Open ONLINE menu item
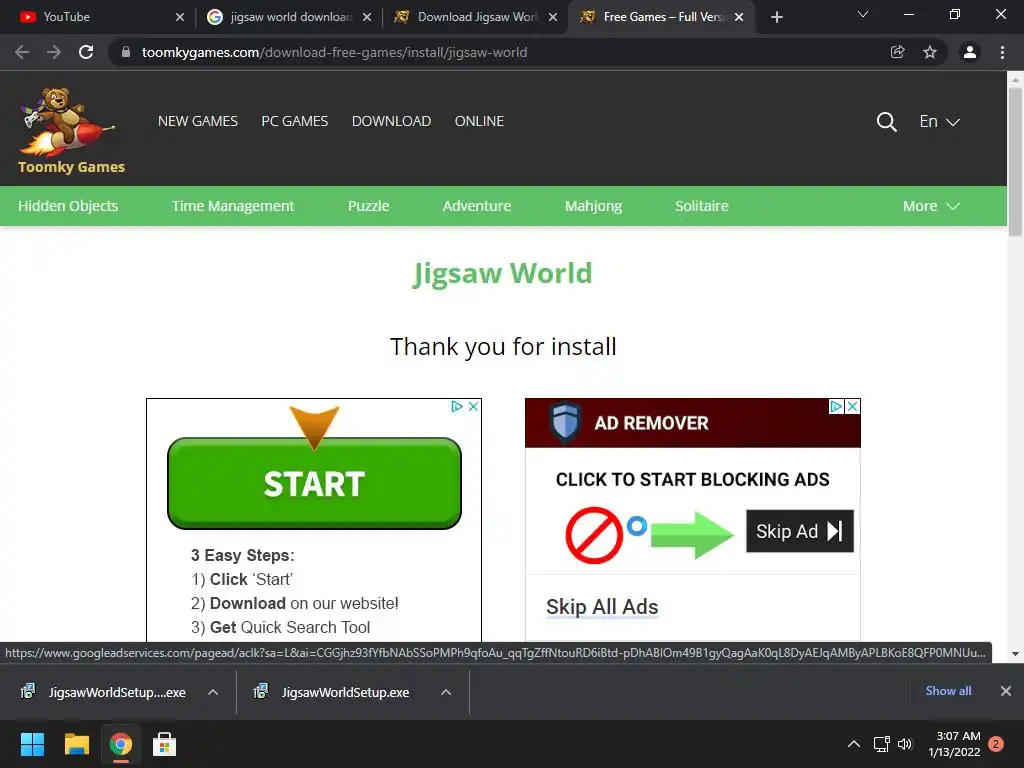The image size is (1024, 768). [x=479, y=121]
